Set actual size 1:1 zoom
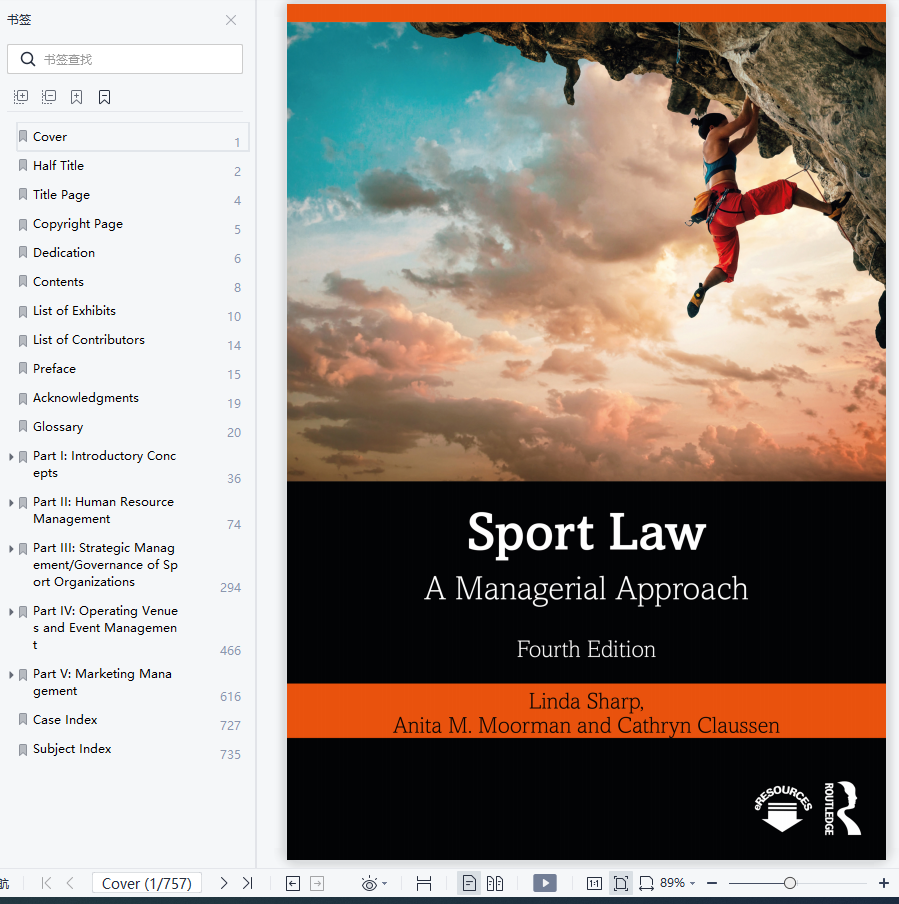 click(x=594, y=883)
